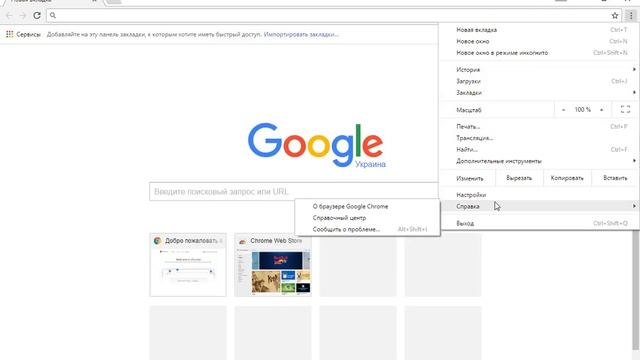Expand the Справка submenu arrow

(634, 206)
